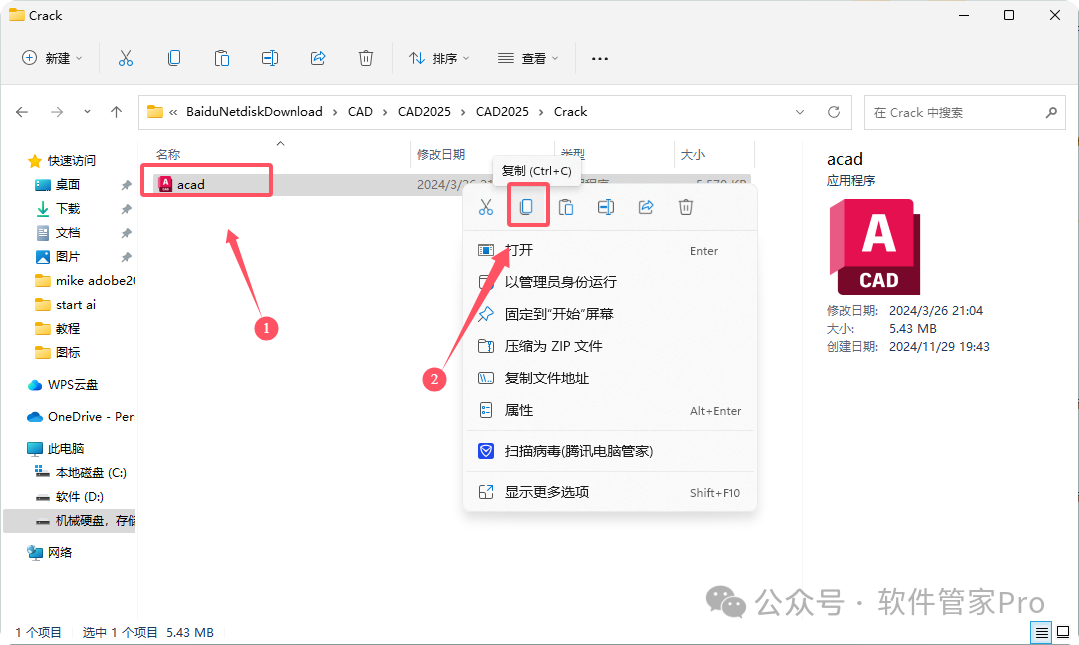Switch to details view in the status bar
The image size is (1079, 645).
1042,632
